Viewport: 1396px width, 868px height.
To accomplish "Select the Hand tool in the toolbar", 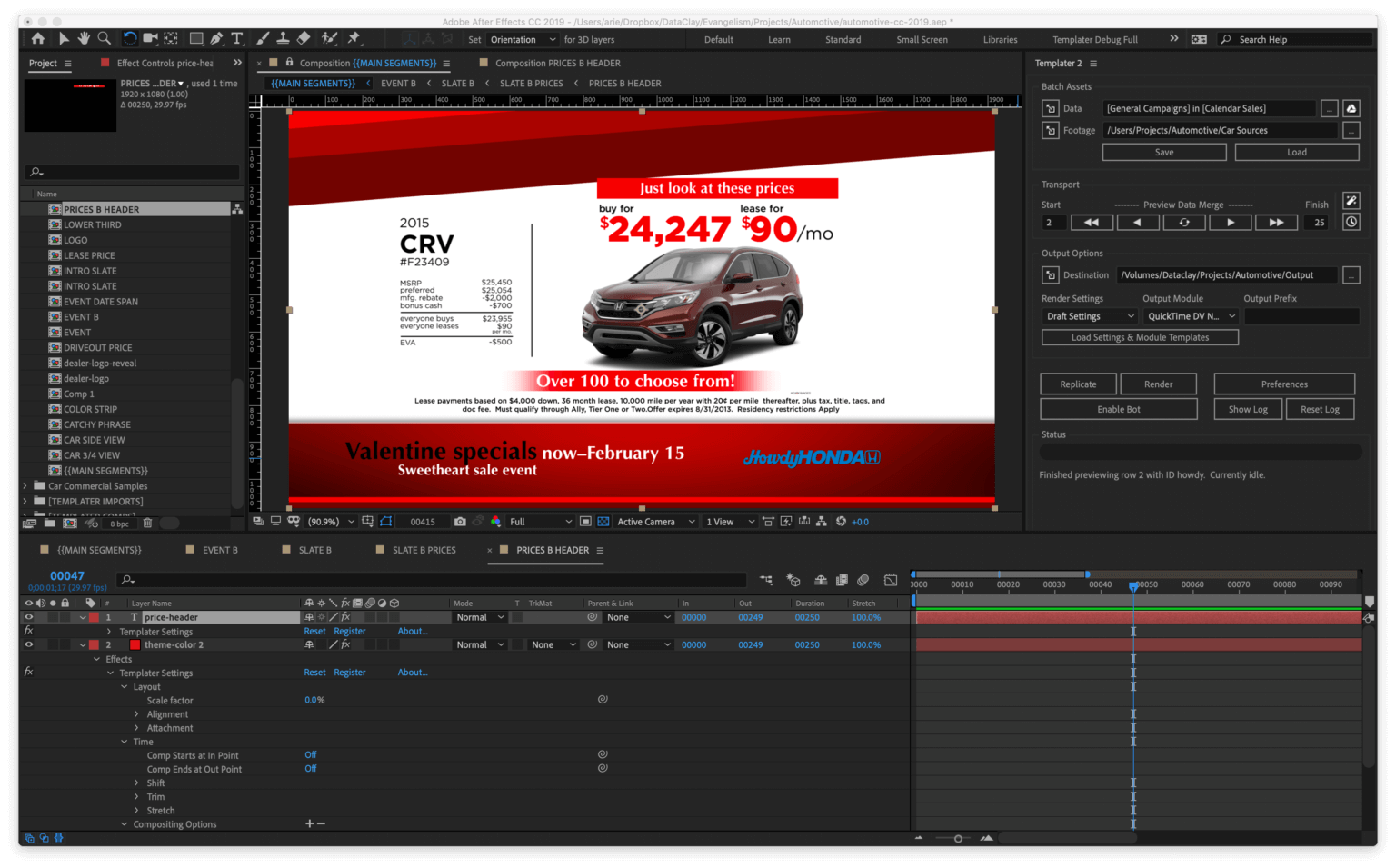I will click(84, 38).
